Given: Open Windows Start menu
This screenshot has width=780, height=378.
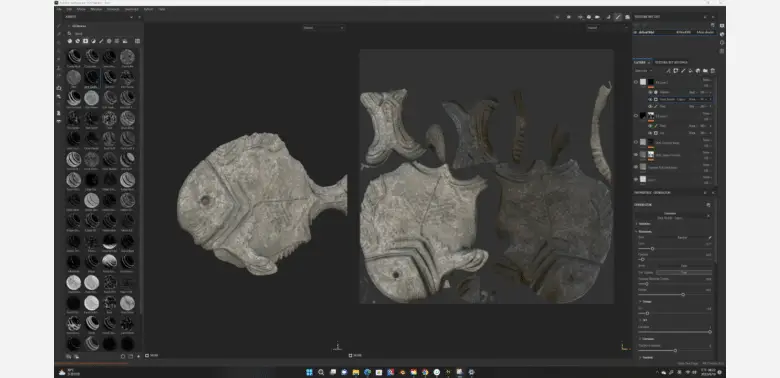Looking at the screenshot, I should click(x=309, y=372).
